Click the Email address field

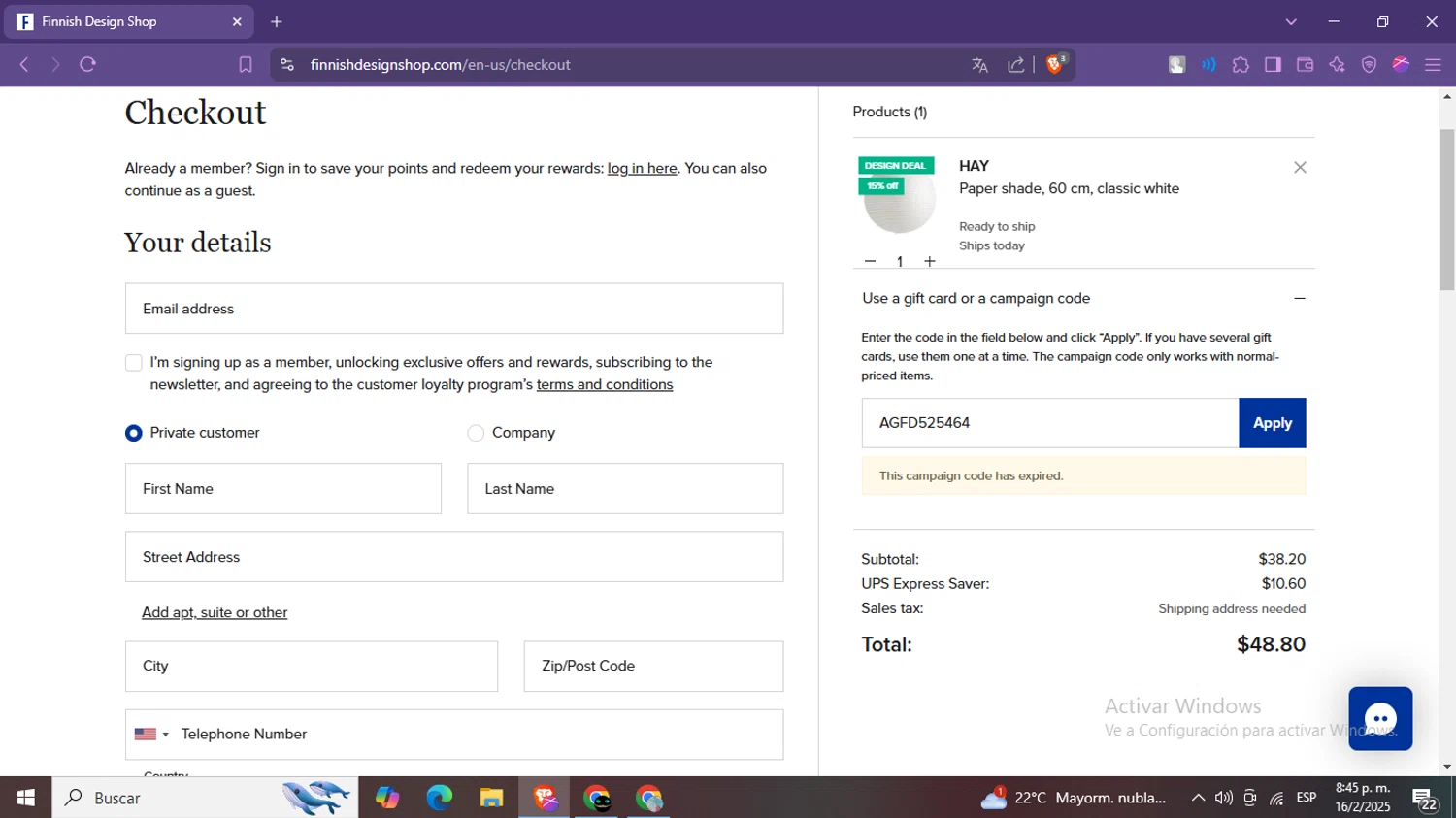454,309
